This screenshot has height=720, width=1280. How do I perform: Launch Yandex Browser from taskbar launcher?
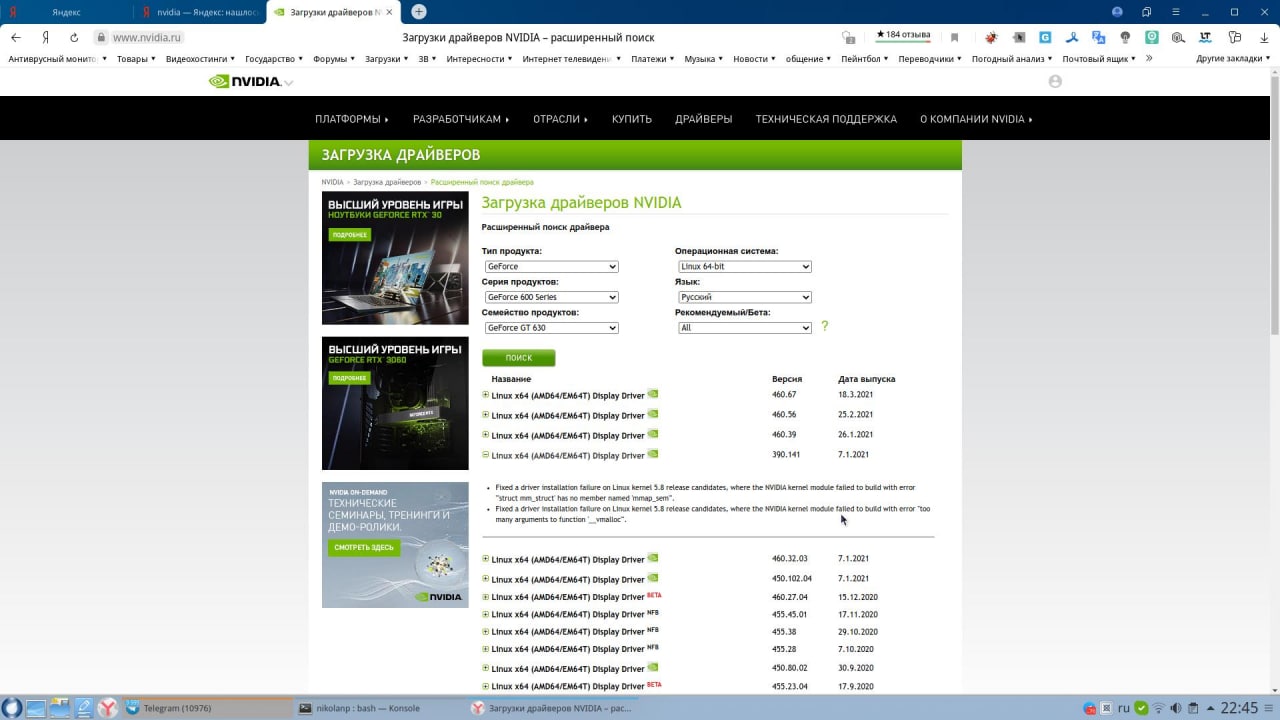point(107,708)
